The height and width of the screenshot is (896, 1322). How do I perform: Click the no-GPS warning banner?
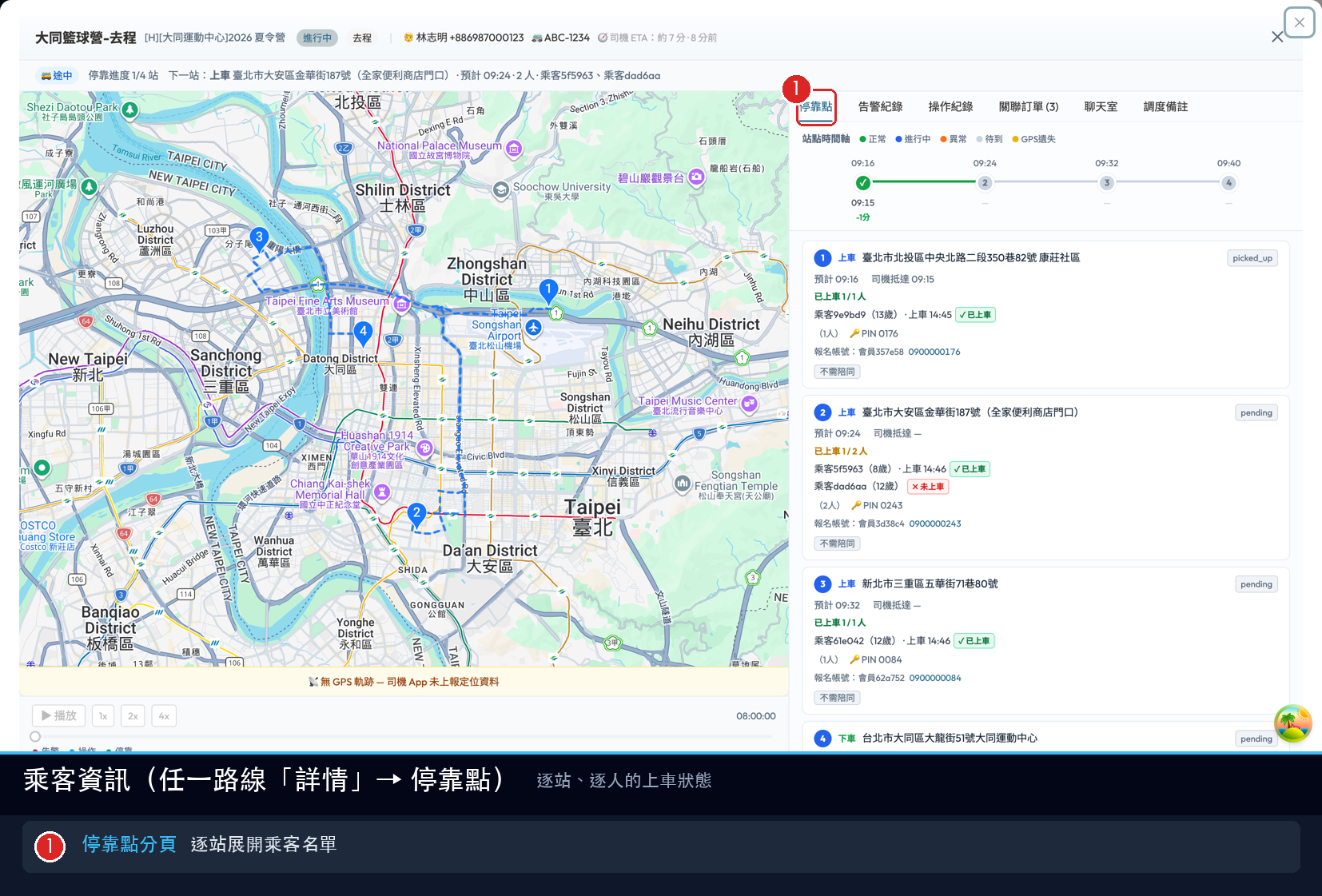(x=404, y=682)
